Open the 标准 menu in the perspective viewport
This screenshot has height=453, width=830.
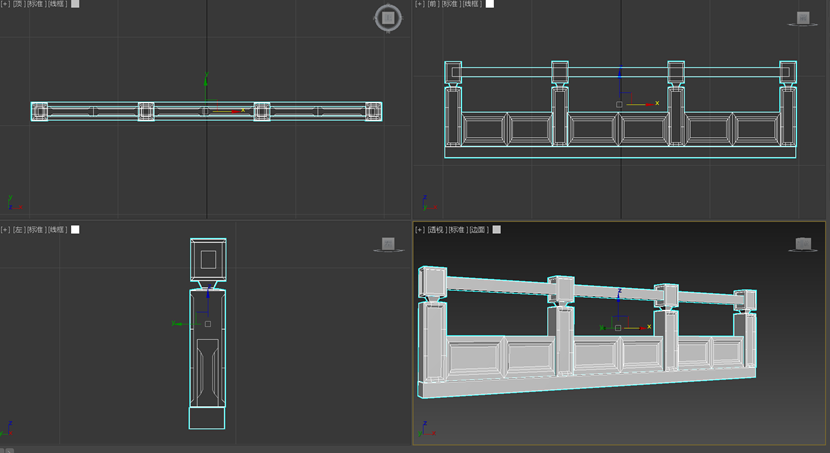coord(456,230)
